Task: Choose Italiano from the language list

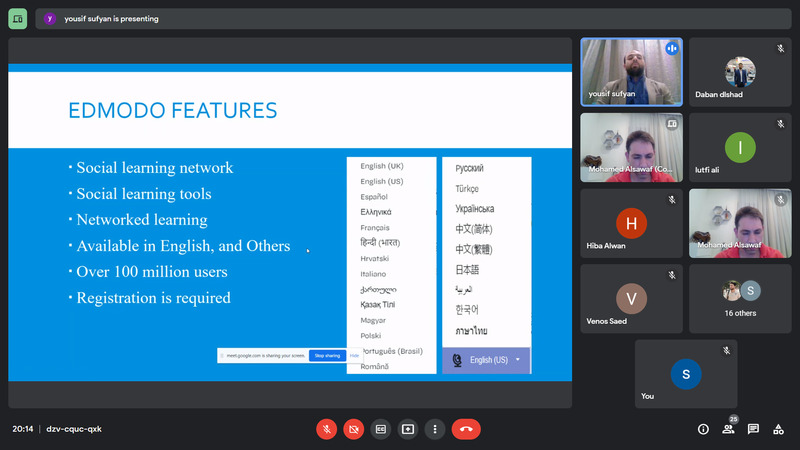Action: (373, 274)
